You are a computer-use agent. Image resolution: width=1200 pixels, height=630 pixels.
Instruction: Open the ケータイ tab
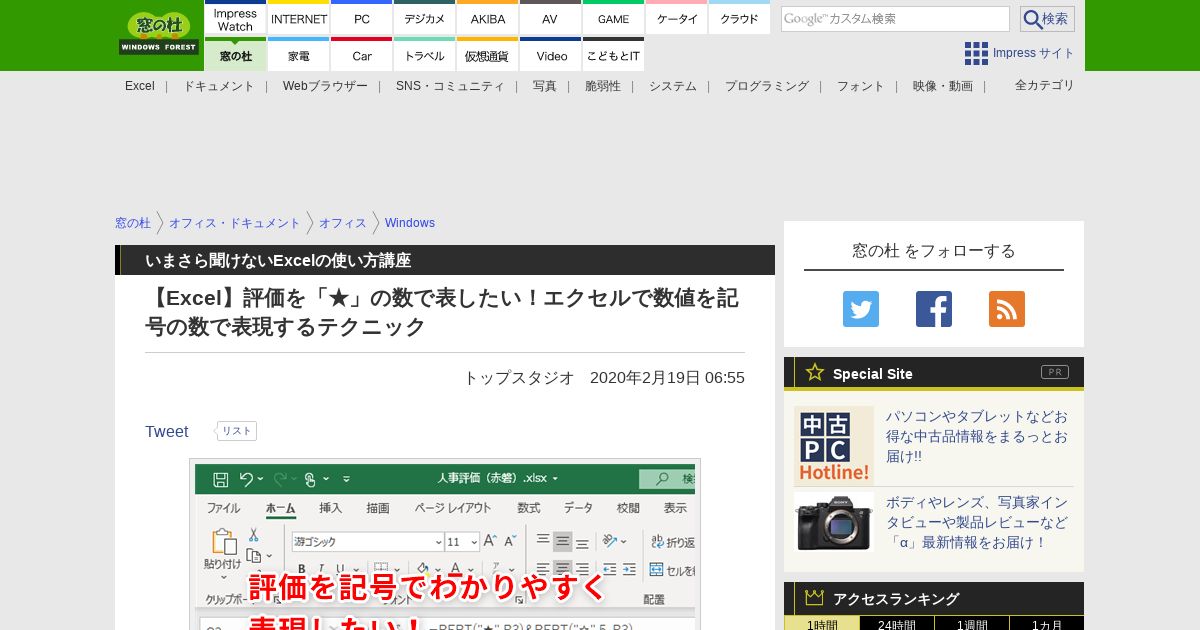(677, 18)
